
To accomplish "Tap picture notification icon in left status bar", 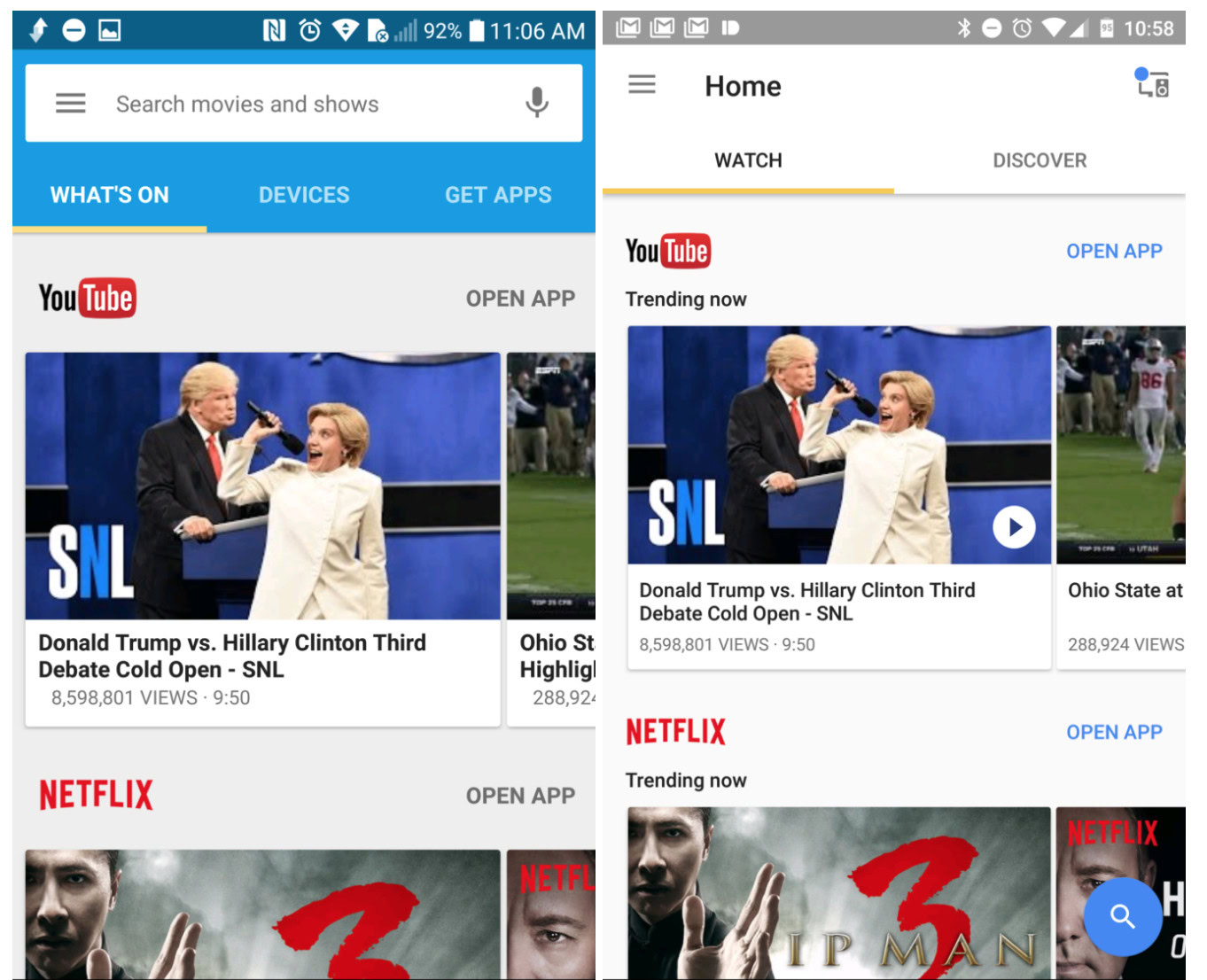I will (109, 31).
